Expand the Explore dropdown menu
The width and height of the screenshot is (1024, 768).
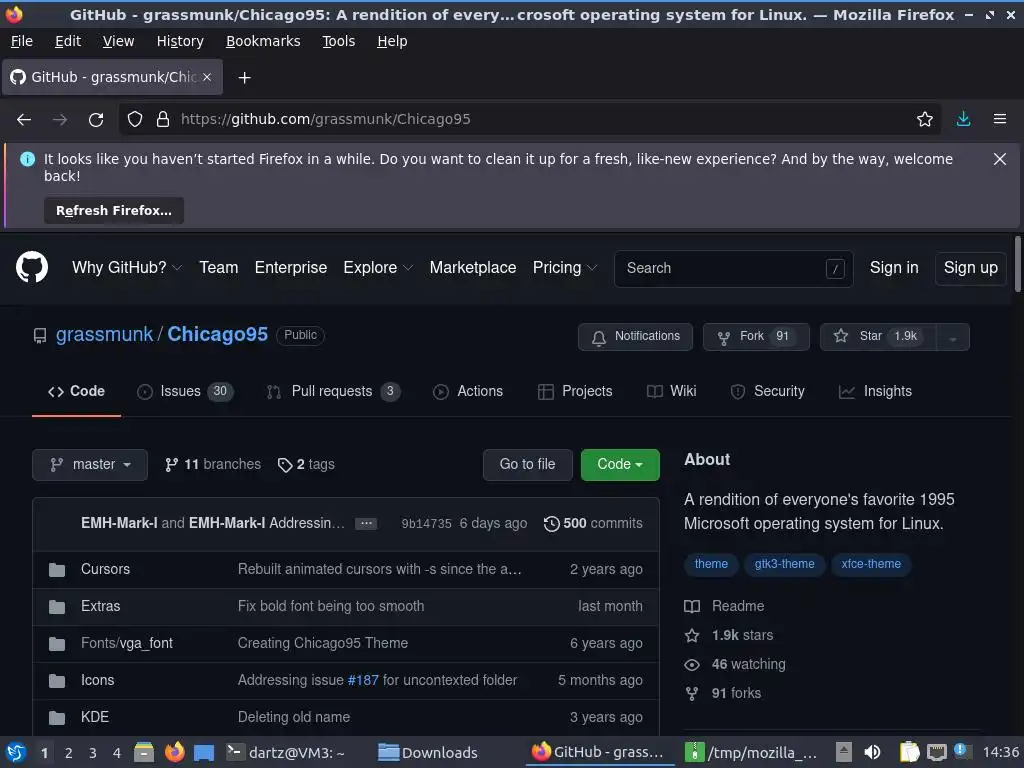tap(378, 268)
